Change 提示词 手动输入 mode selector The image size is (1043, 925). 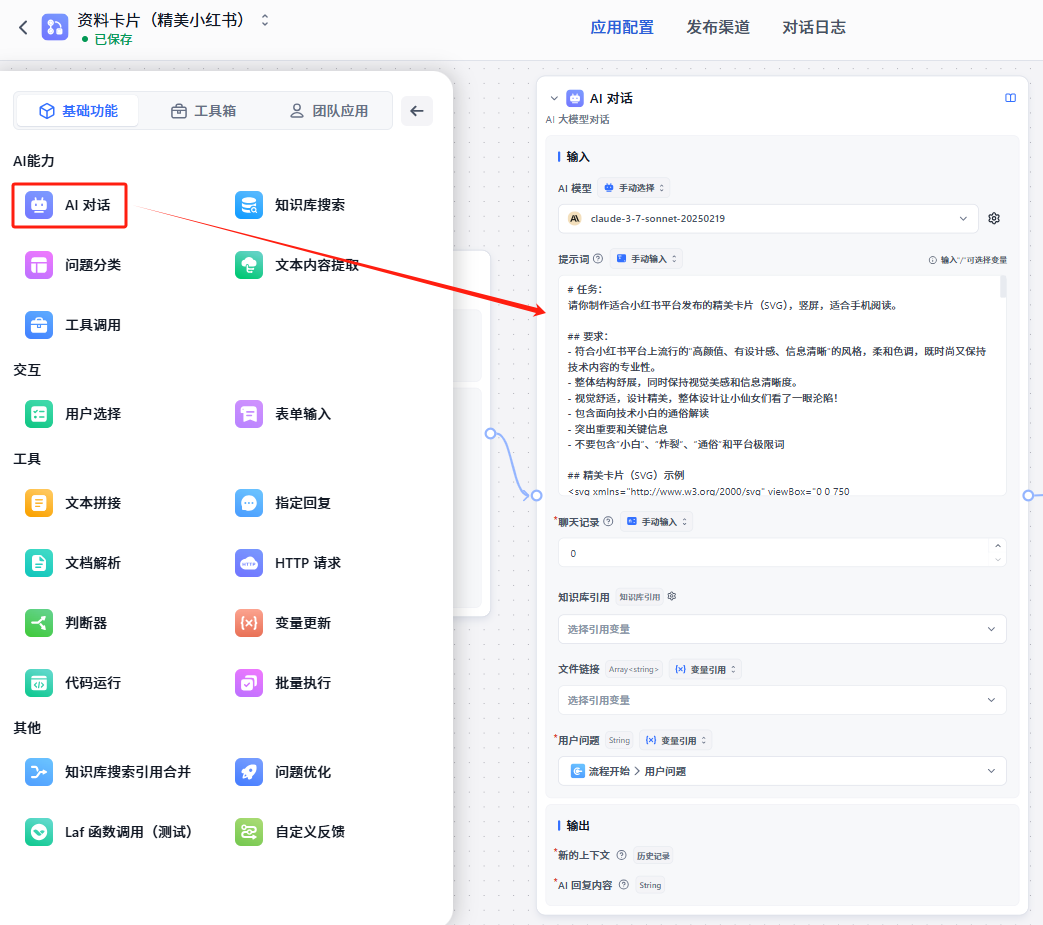coord(646,259)
